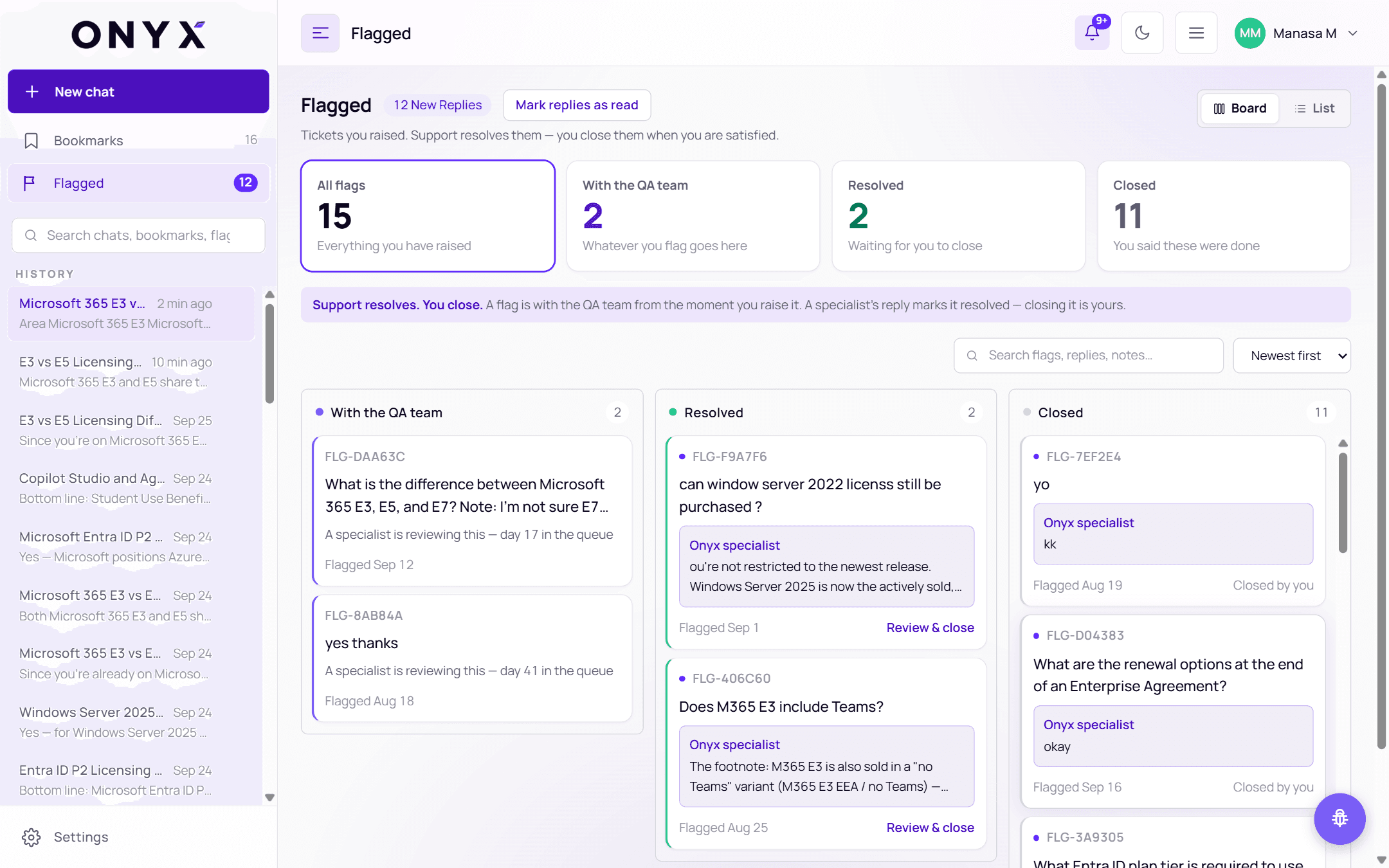The height and width of the screenshot is (868, 1389).
Task: Review & close flag FLG-F9A7F6
Action: 930,628
